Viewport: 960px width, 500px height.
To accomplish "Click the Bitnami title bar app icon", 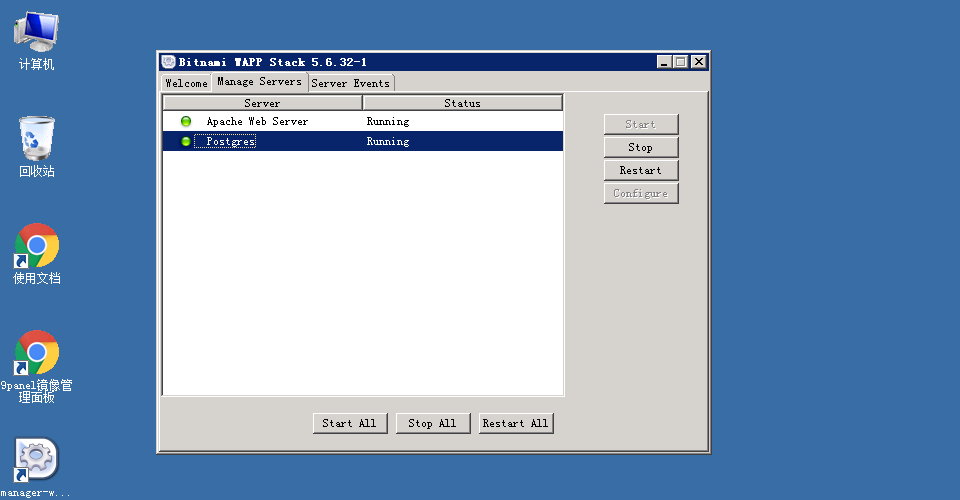I will pos(168,62).
